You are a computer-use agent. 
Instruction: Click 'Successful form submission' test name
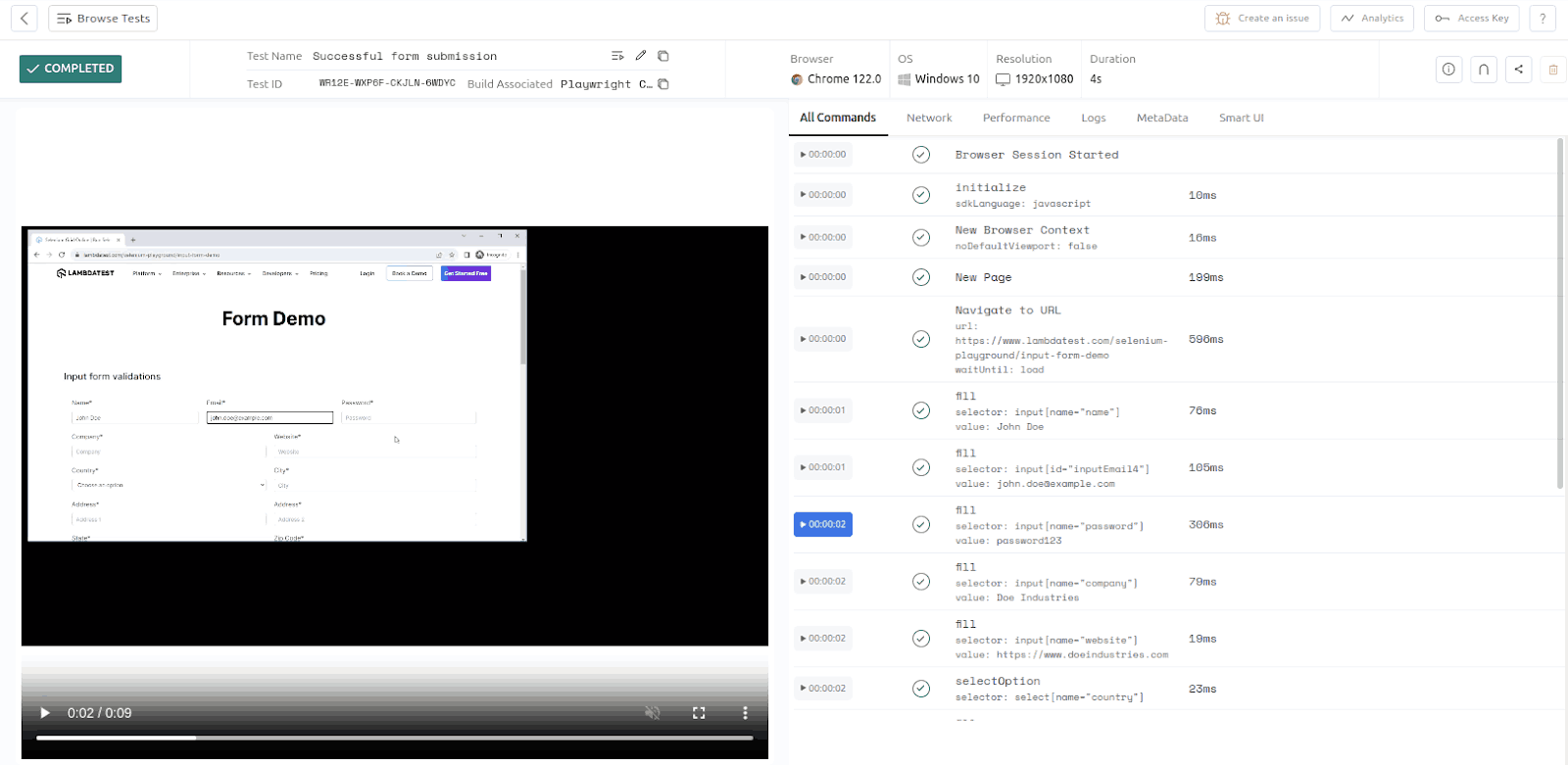(405, 57)
